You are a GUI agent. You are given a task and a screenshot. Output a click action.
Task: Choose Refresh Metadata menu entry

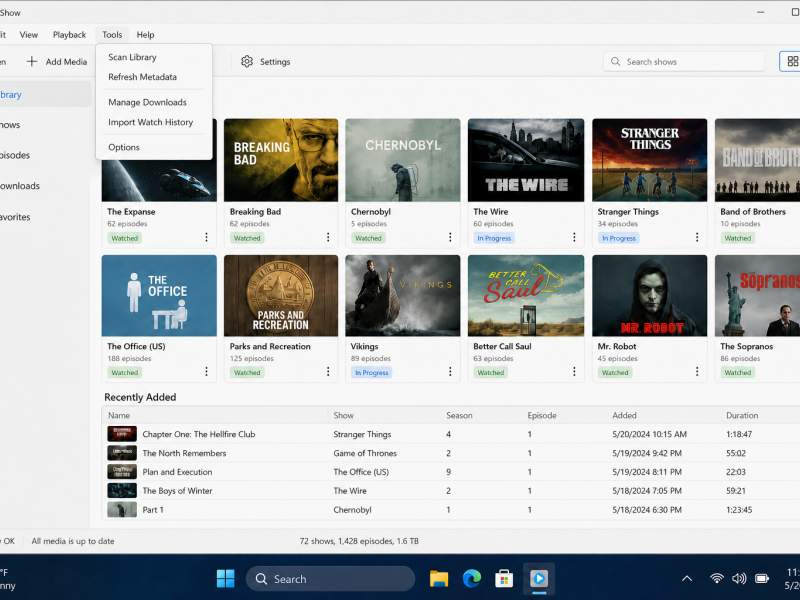click(154, 77)
